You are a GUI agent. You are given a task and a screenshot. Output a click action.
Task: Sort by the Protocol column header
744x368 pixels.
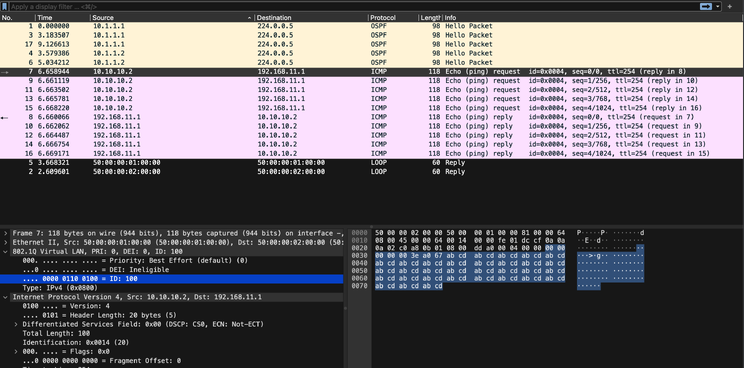pos(393,18)
